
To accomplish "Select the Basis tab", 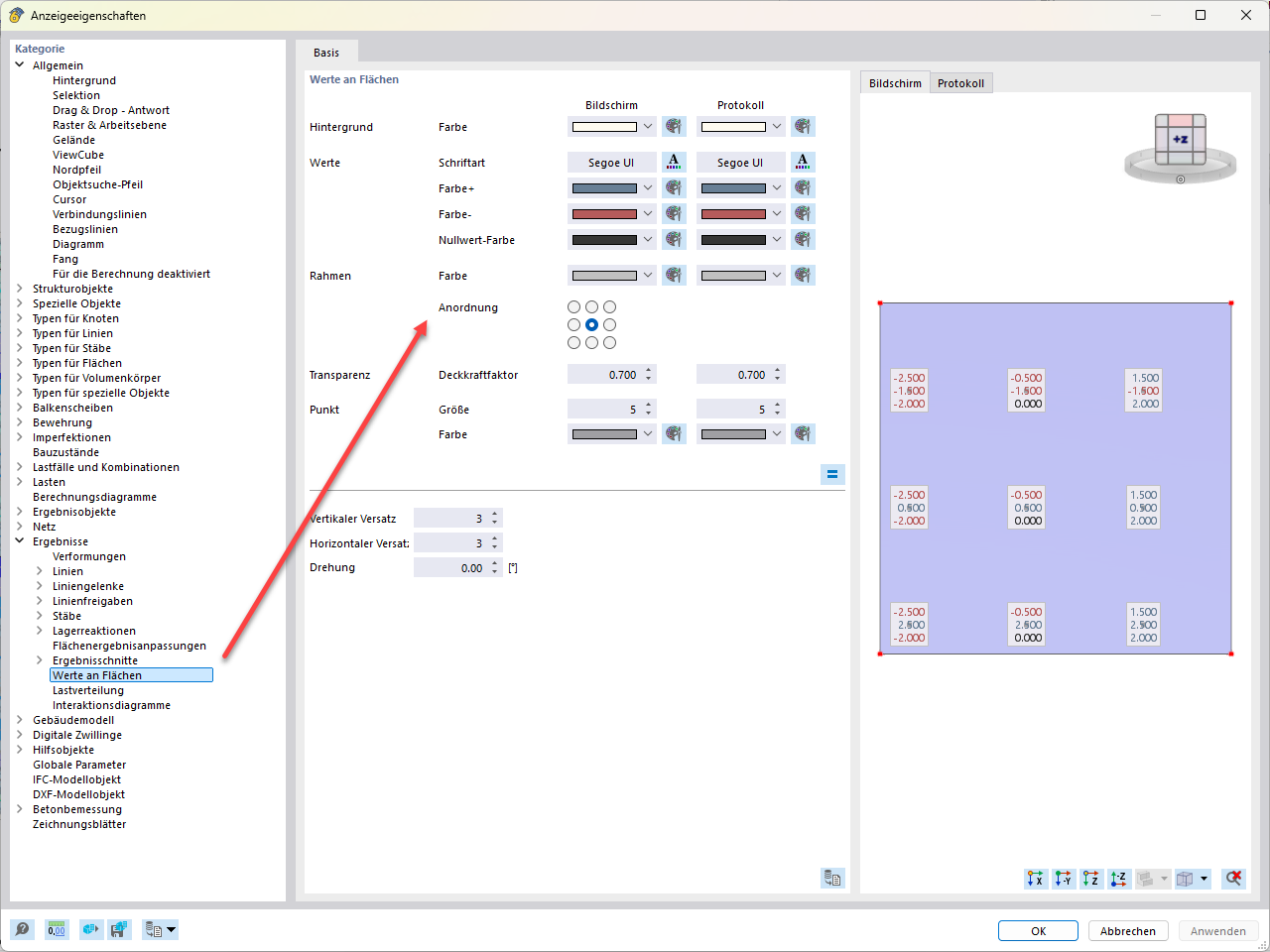I will tap(326, 53).
